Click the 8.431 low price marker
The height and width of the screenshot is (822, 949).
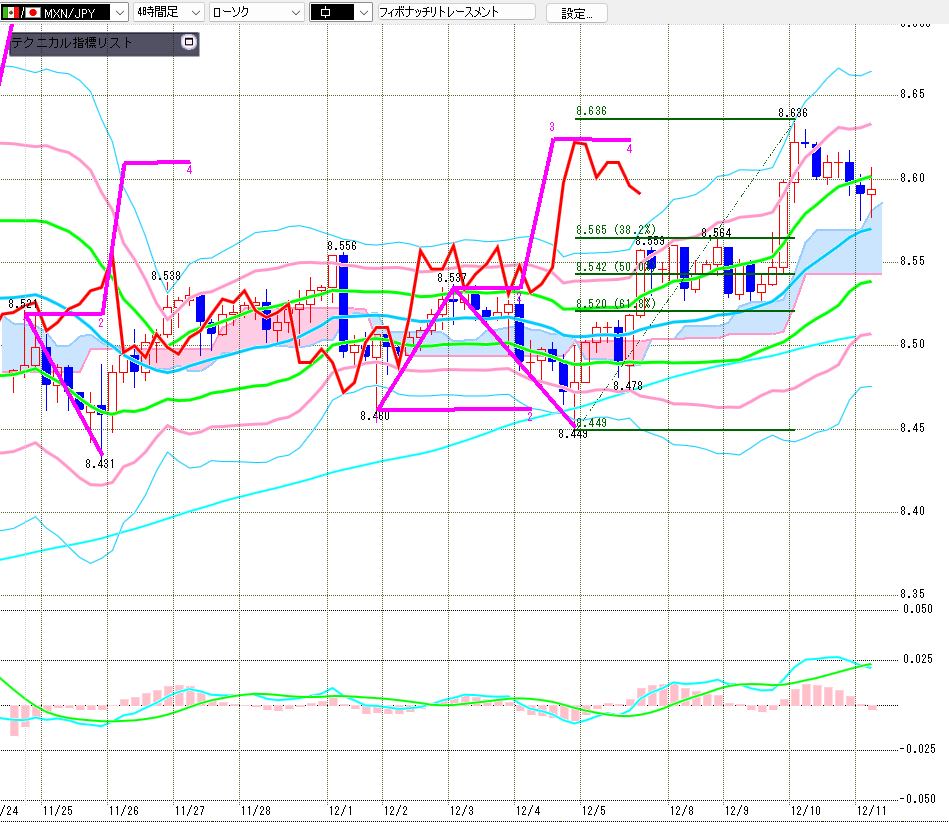point(99,464)
